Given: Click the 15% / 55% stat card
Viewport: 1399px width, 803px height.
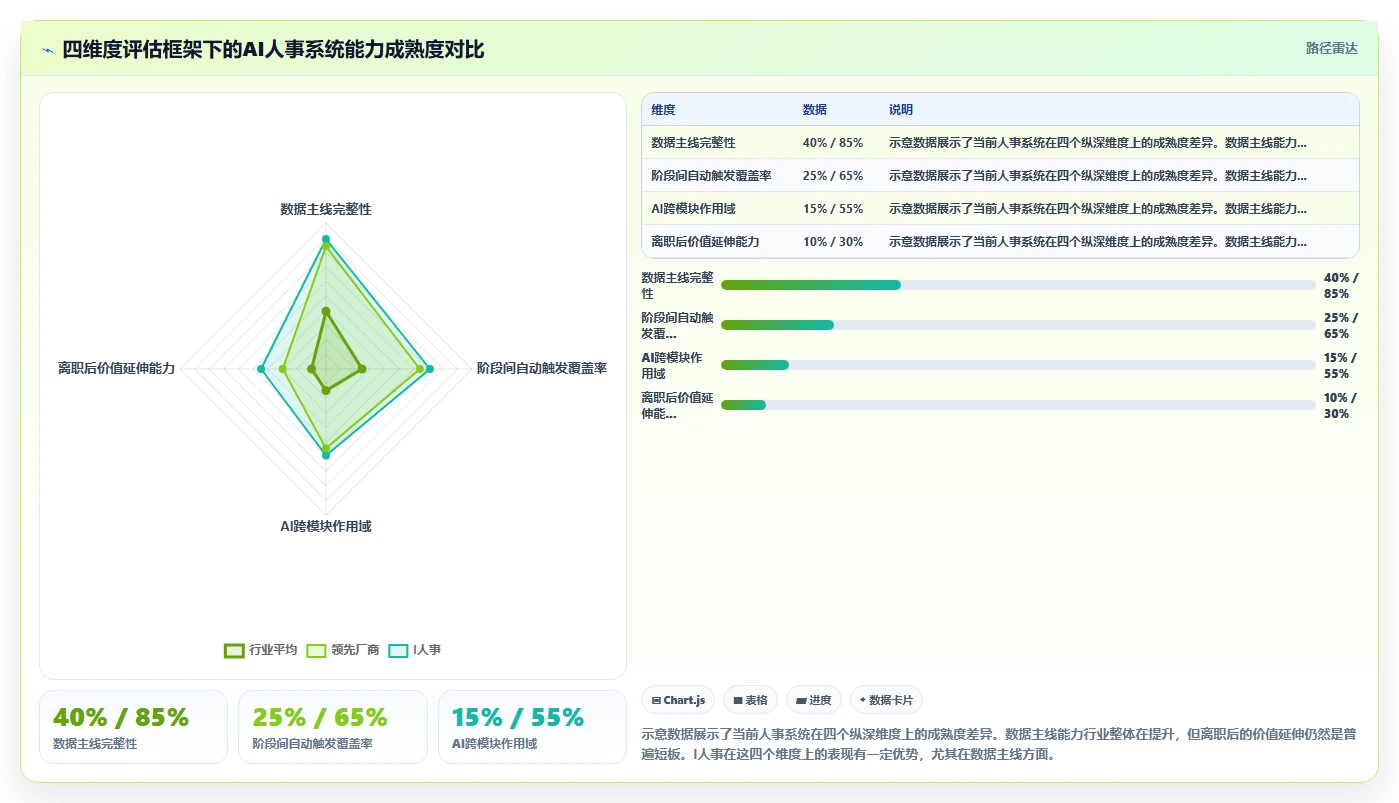Looking at the screenshot, I should pyautogui.click(x=532, y=727).
